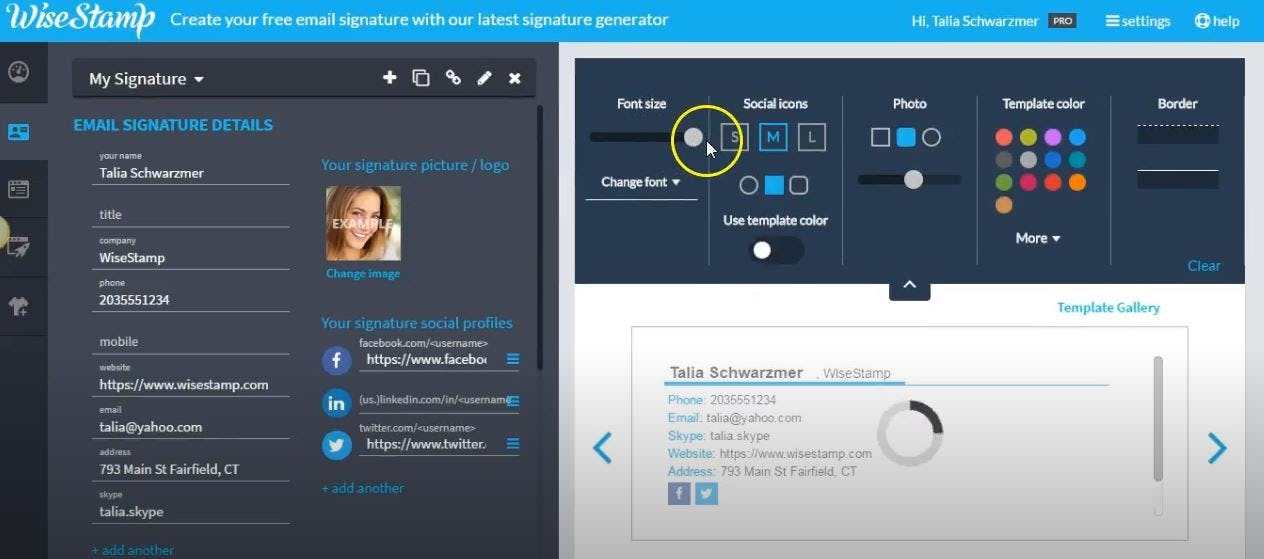Viewport: 1264px width, 559px height.
Task: Set social icons size to small (S)
Action: [x=734, y=137]
